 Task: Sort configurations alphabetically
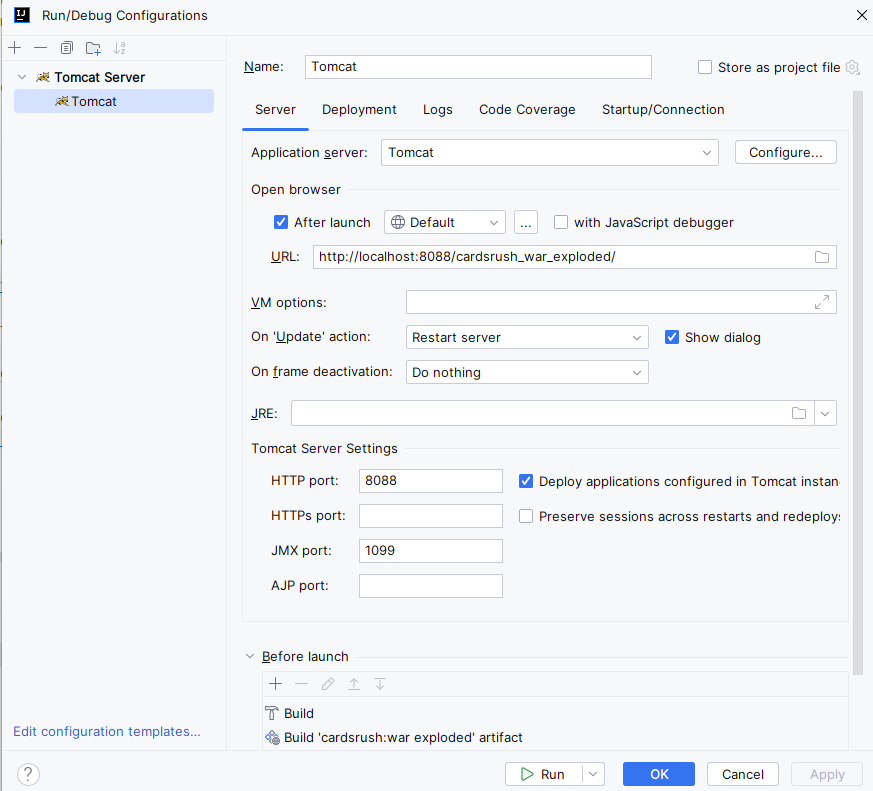point(119,48)
